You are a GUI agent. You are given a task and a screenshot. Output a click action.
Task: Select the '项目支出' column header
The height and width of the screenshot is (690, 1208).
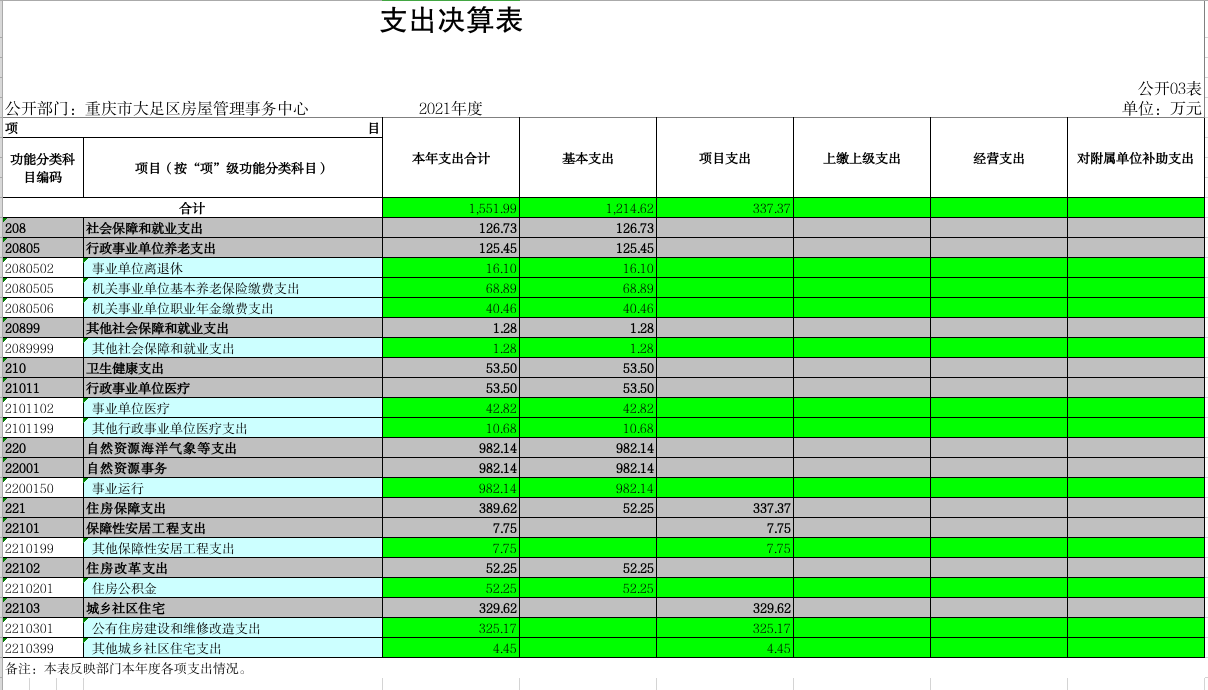pyautogui.click(x=725, y=158)
